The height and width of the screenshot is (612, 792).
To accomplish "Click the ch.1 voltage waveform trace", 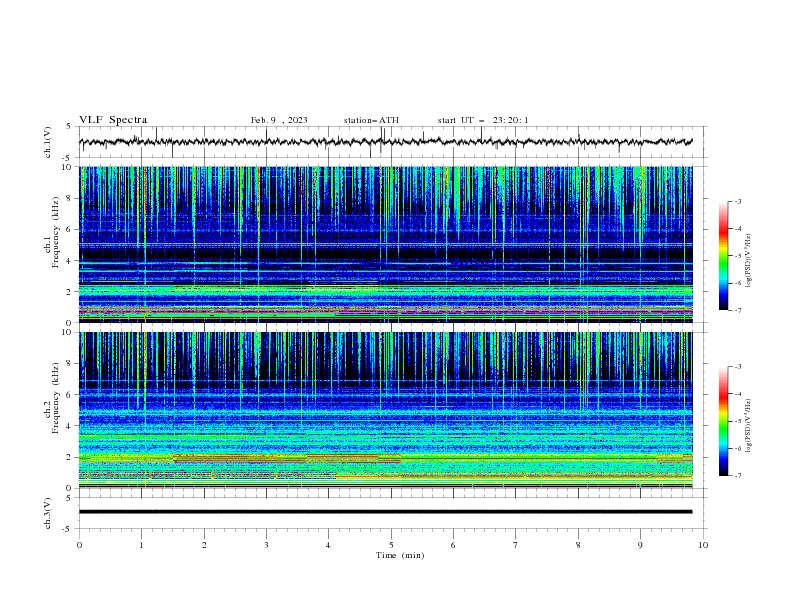I will click(385, 142).
